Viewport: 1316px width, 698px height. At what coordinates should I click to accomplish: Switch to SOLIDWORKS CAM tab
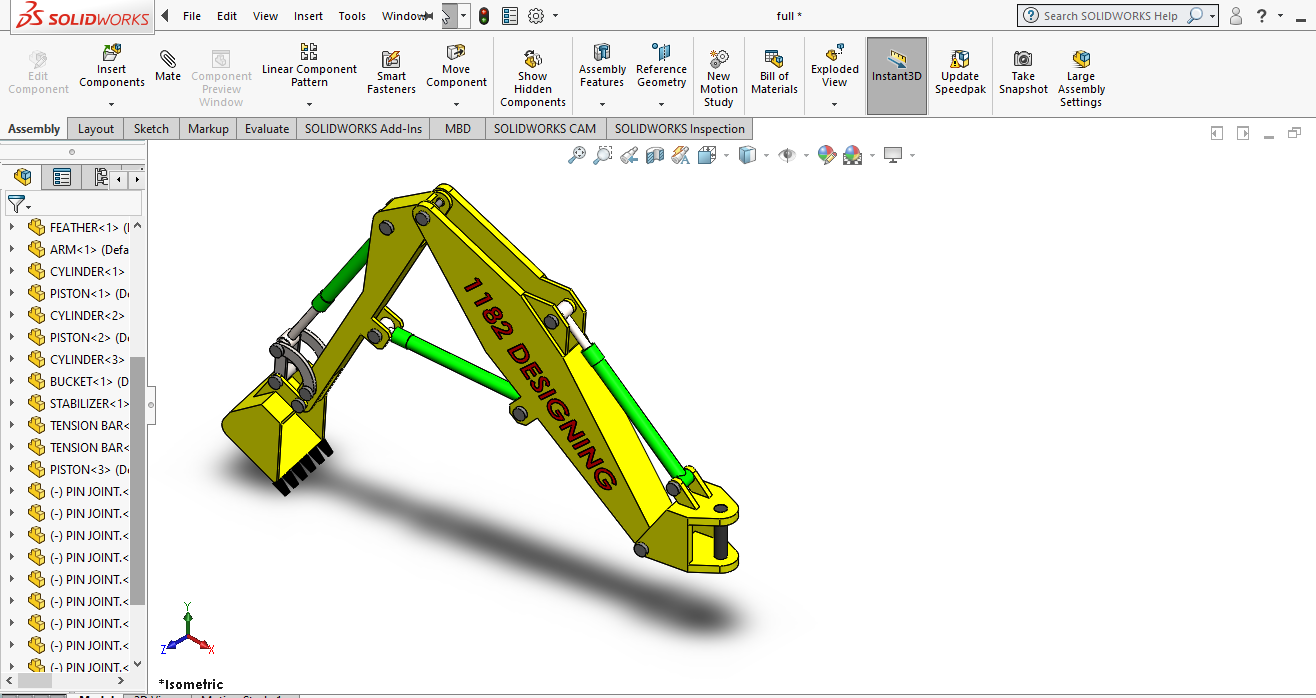545,129
